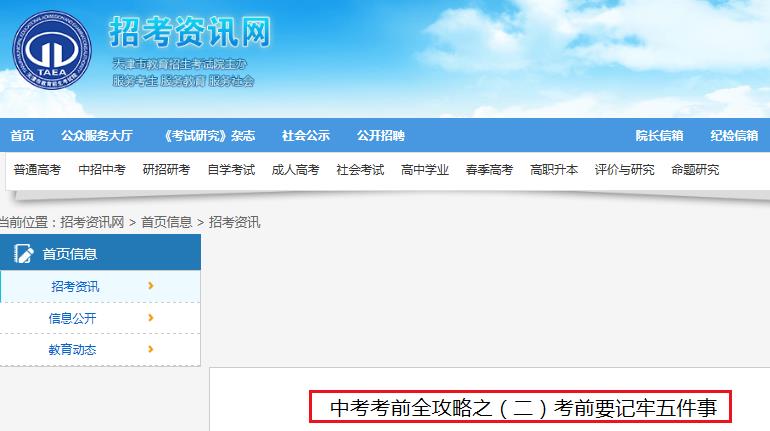Open 评价与研究 category link

(625, 170)
